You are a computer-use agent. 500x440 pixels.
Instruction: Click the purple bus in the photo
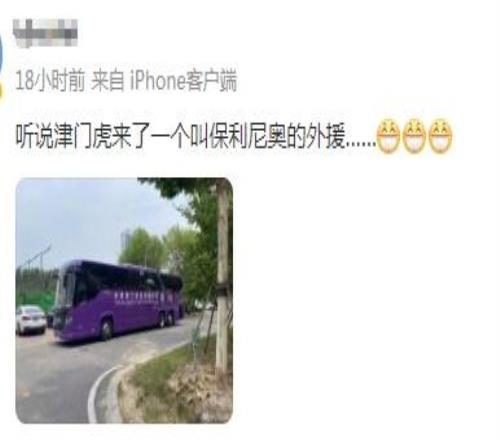click(x=117, y=301)
